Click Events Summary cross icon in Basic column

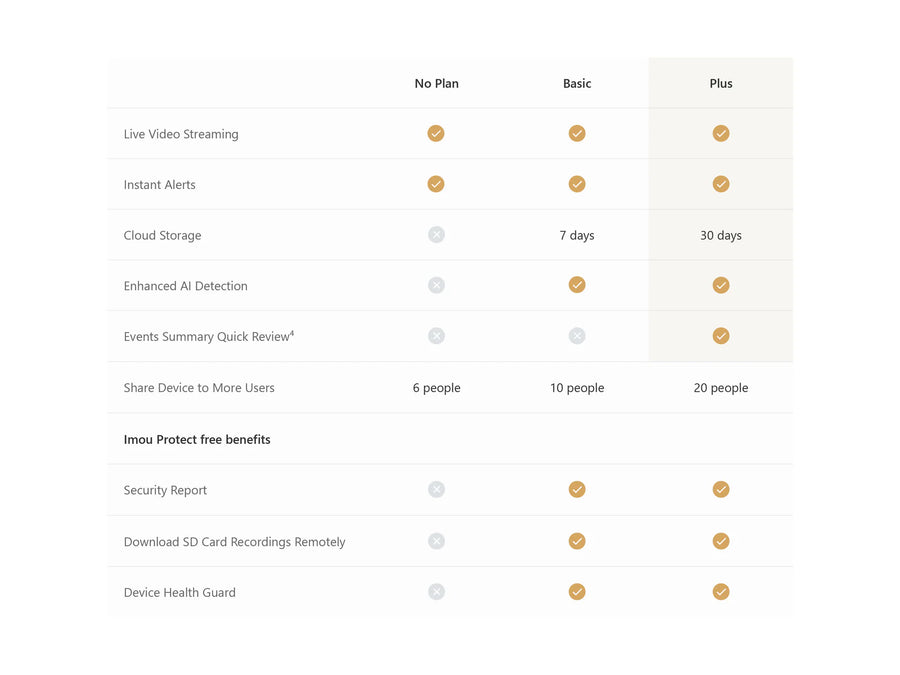pos(577,336)
